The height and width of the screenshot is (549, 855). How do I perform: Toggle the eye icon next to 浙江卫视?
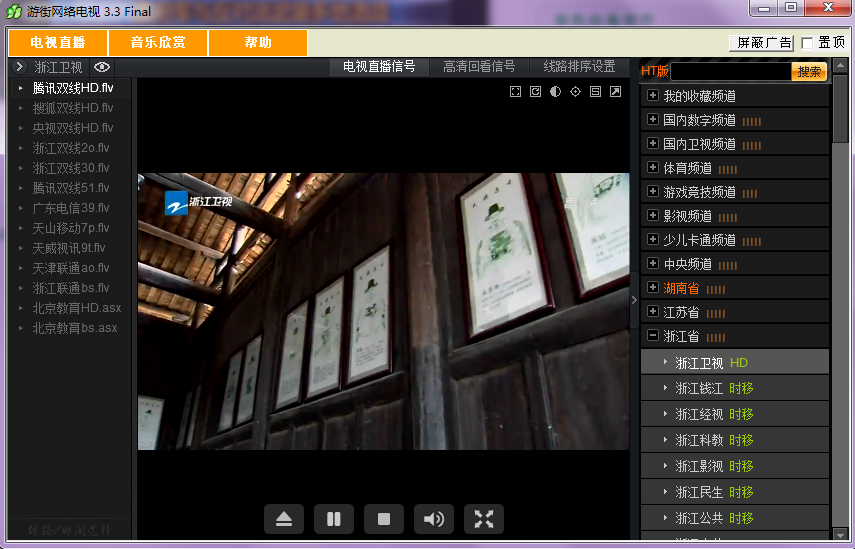[x=102, y=67]
